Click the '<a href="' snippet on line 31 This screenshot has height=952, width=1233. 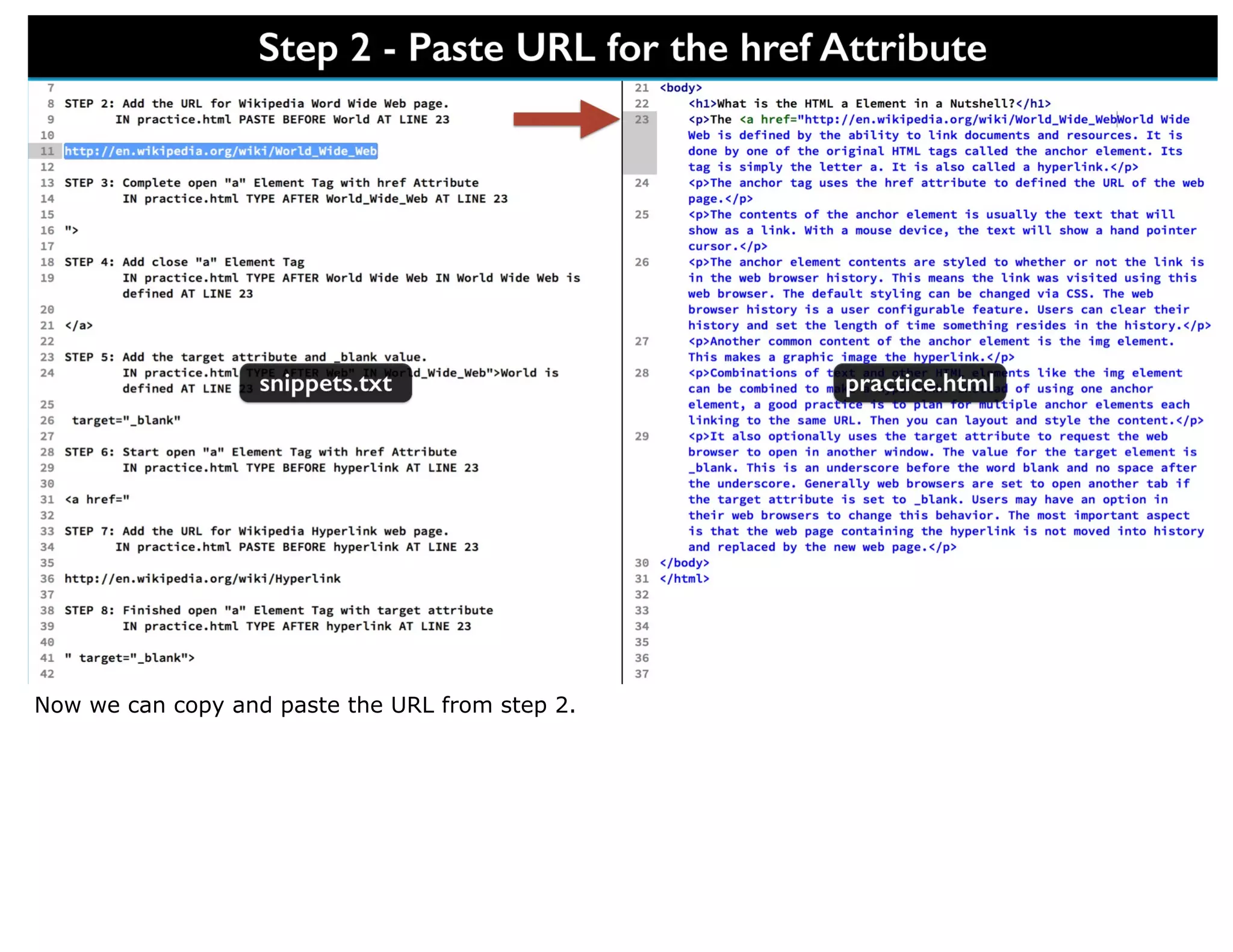click(97, 499)
